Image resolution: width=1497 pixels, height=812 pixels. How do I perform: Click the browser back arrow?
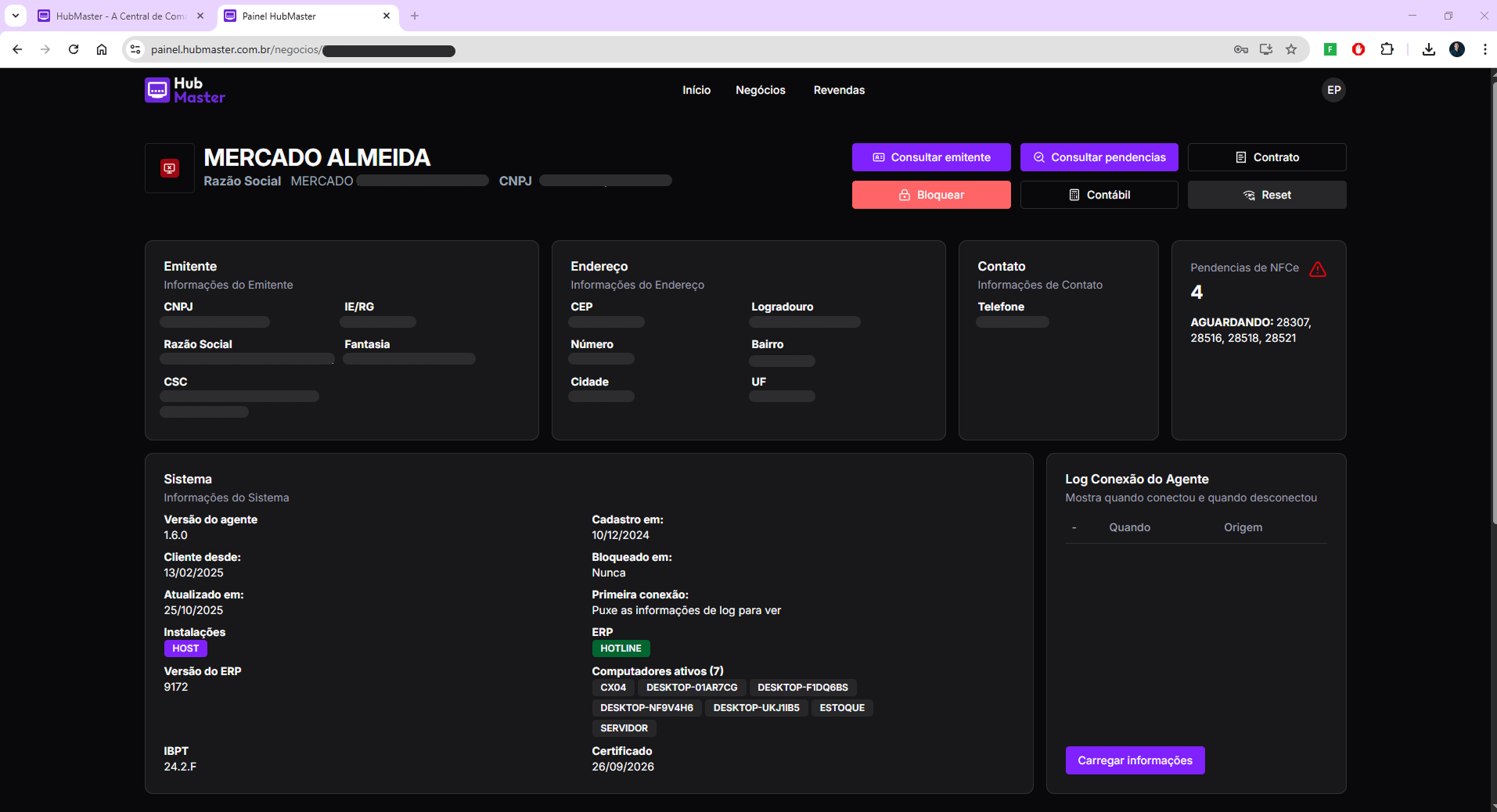(x=17, y=49)
